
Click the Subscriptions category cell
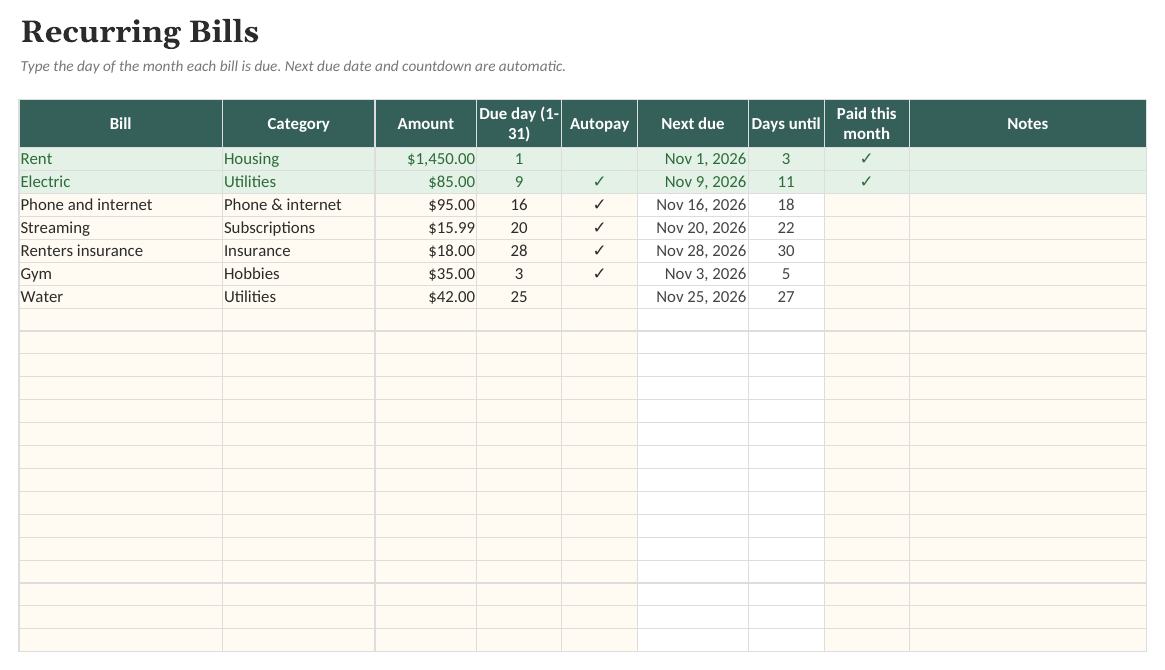[x=298, y=228]
